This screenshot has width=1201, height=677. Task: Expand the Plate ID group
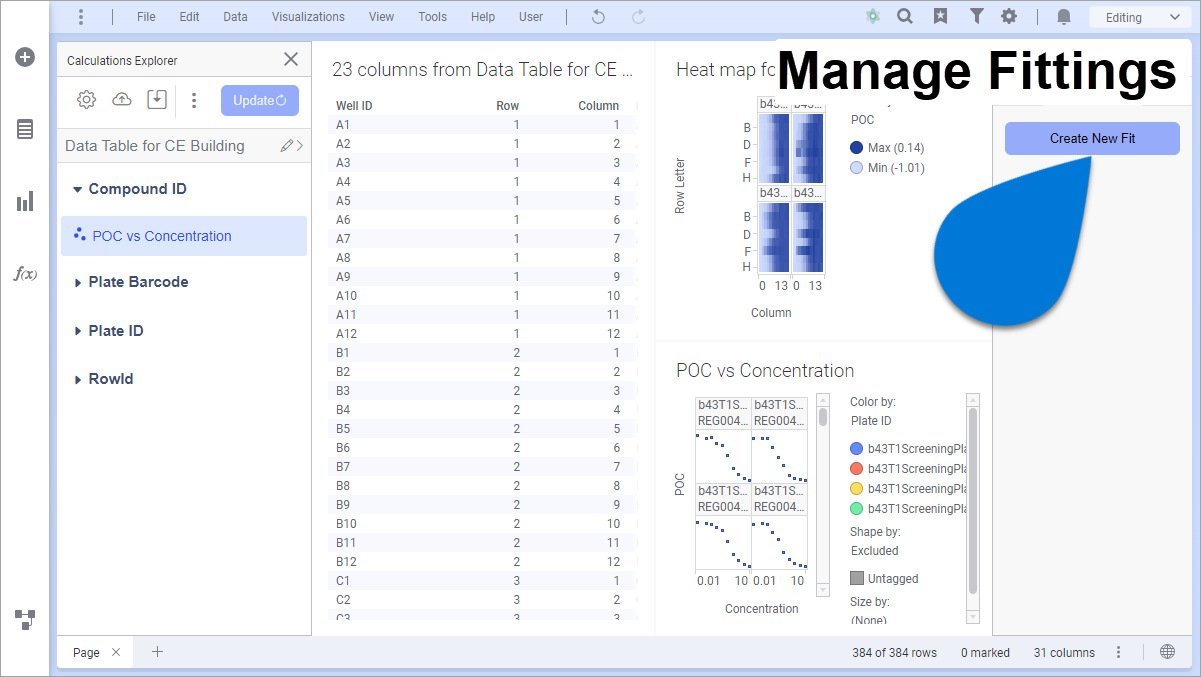[x=78, y=331]
